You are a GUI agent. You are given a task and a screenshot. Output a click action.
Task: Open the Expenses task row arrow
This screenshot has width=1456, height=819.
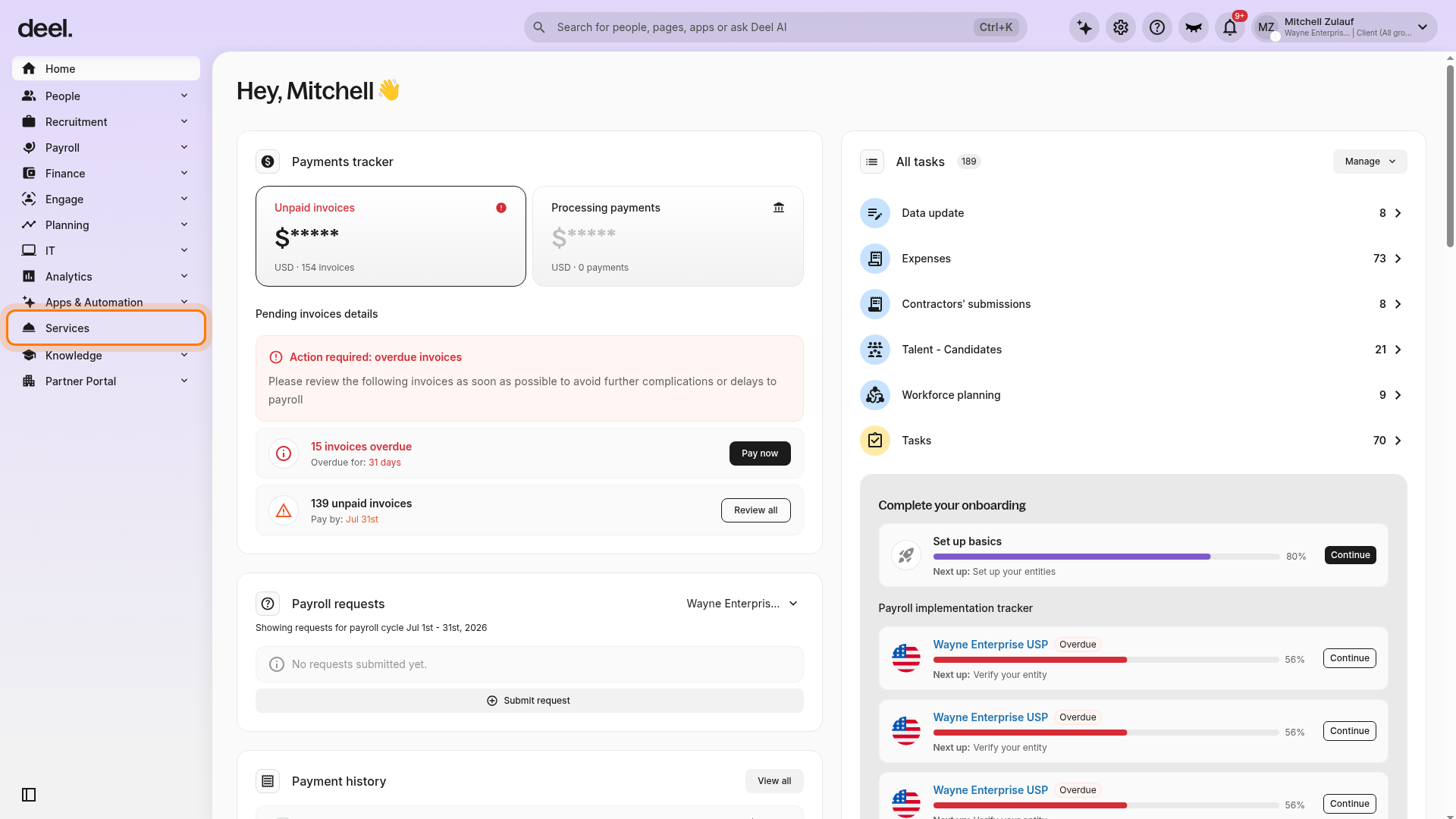tap(1398, 259)
